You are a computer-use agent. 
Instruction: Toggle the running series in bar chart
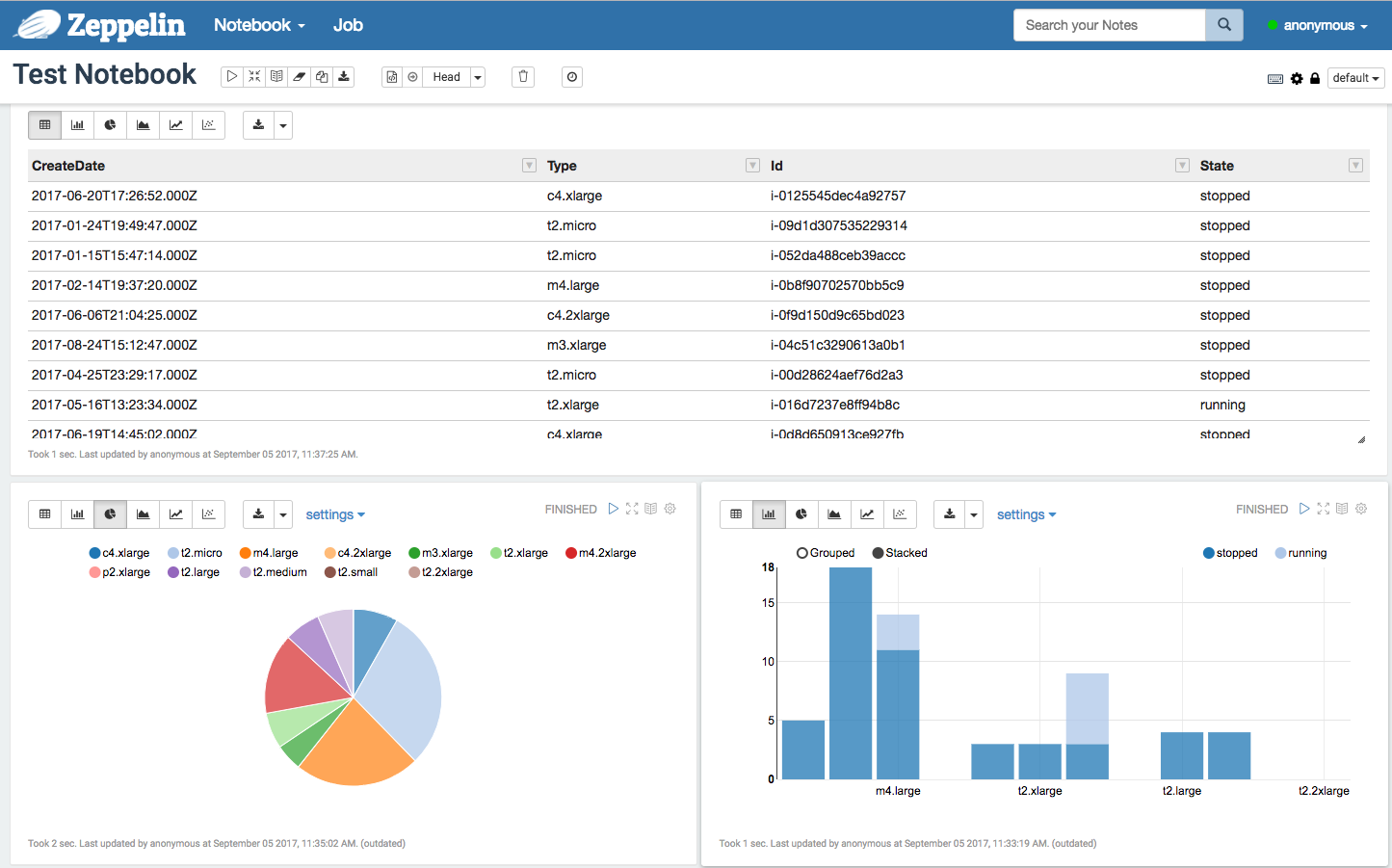(1300, 553)
